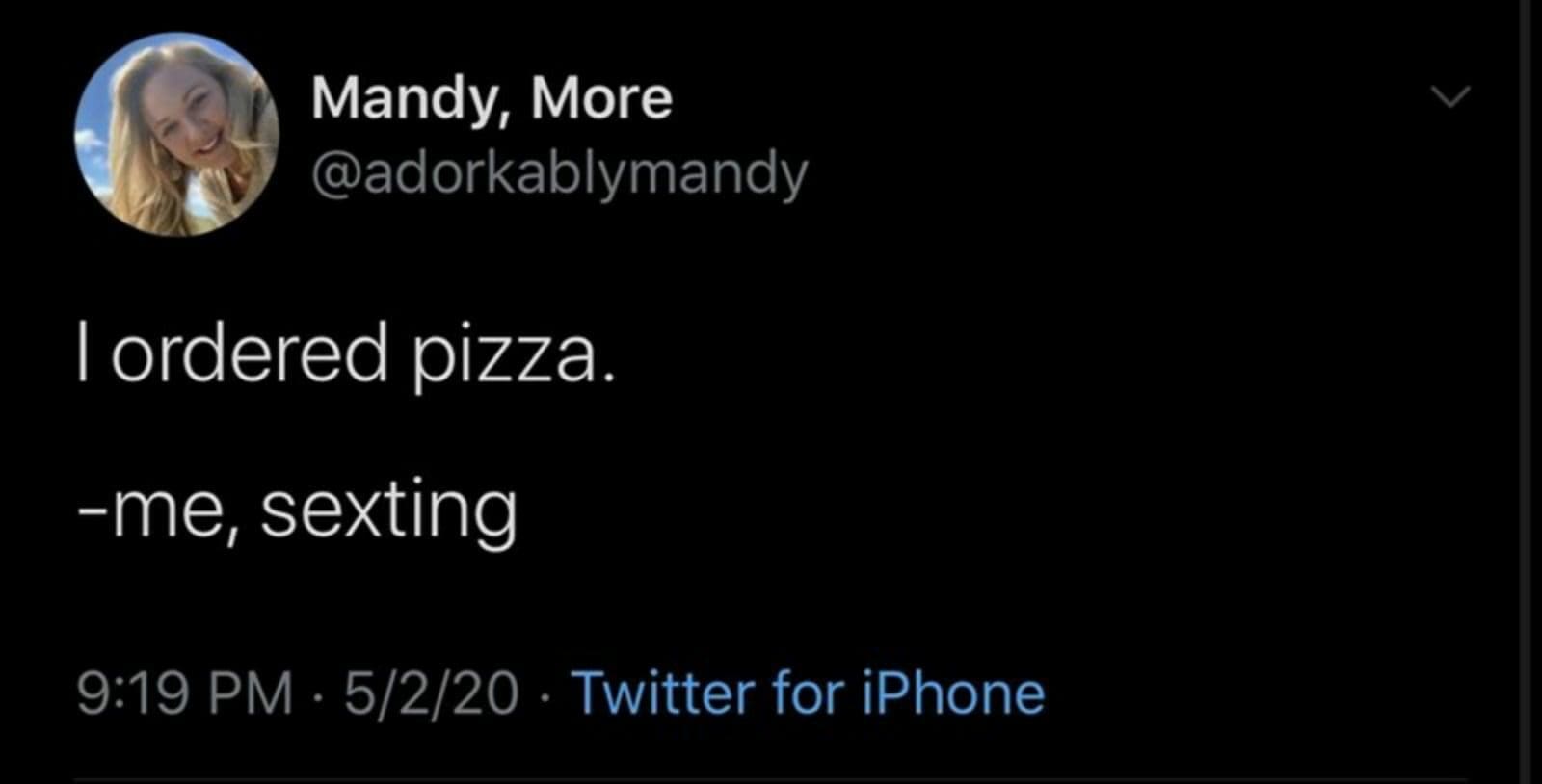Select the "I ordered pizza." tweet line
The image size is (1542, 784).
click(x=345, y=354)
